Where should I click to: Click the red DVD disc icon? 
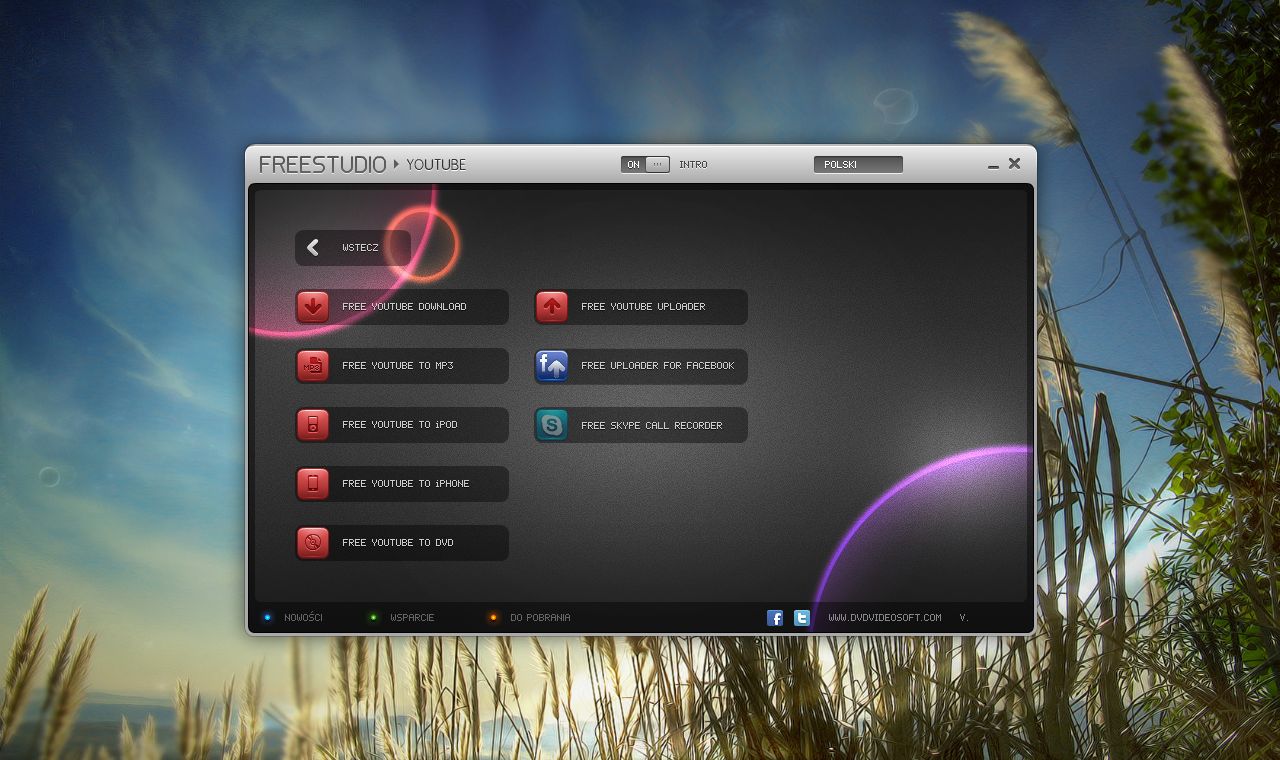tap(313, 543)
